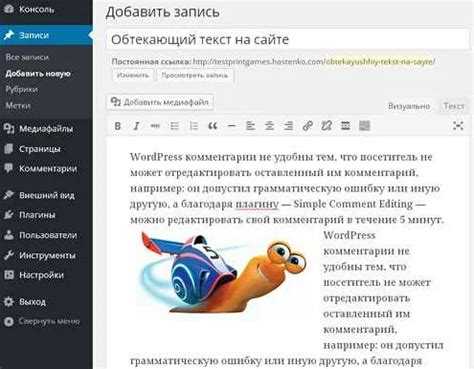This screenshot has width=474, height=369.
Task: Align text center
Action: click(269, 126)
